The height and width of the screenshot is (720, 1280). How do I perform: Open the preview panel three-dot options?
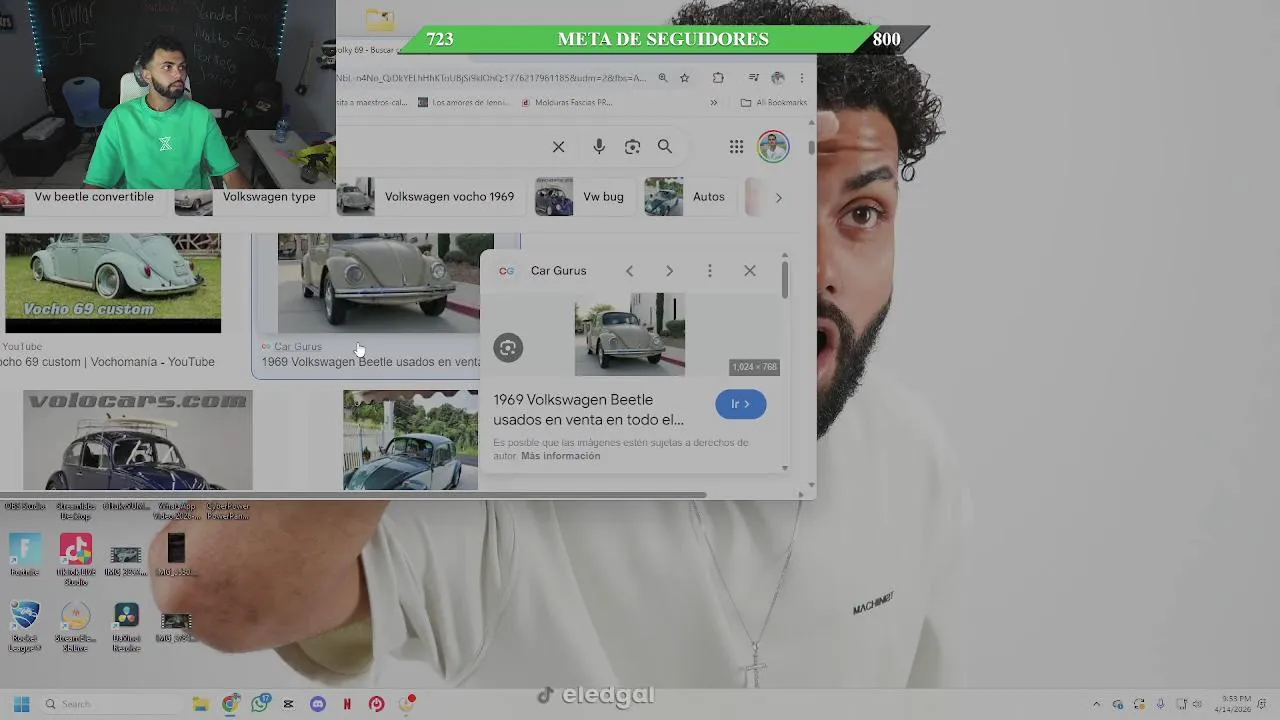710,271
